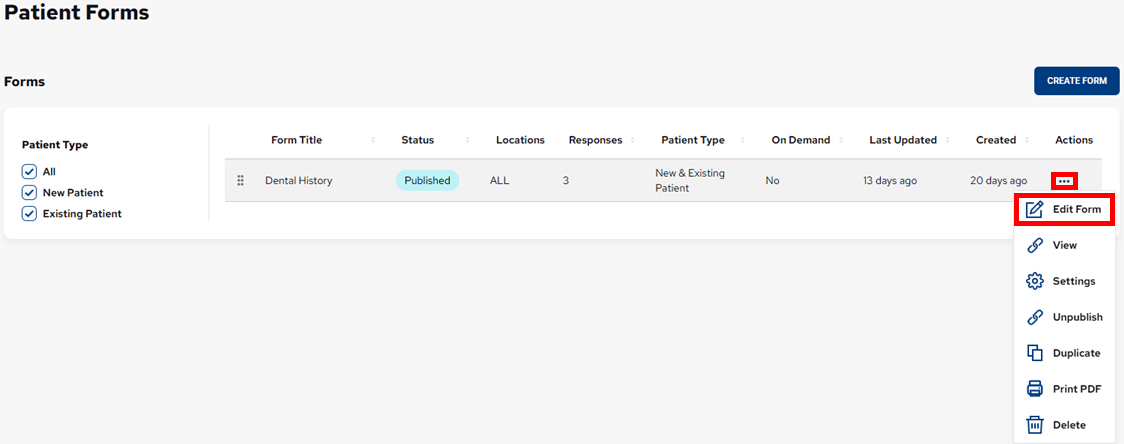Click the Edit Form pencil icon
1124x444 pixels.
(x=1035, y=209)
